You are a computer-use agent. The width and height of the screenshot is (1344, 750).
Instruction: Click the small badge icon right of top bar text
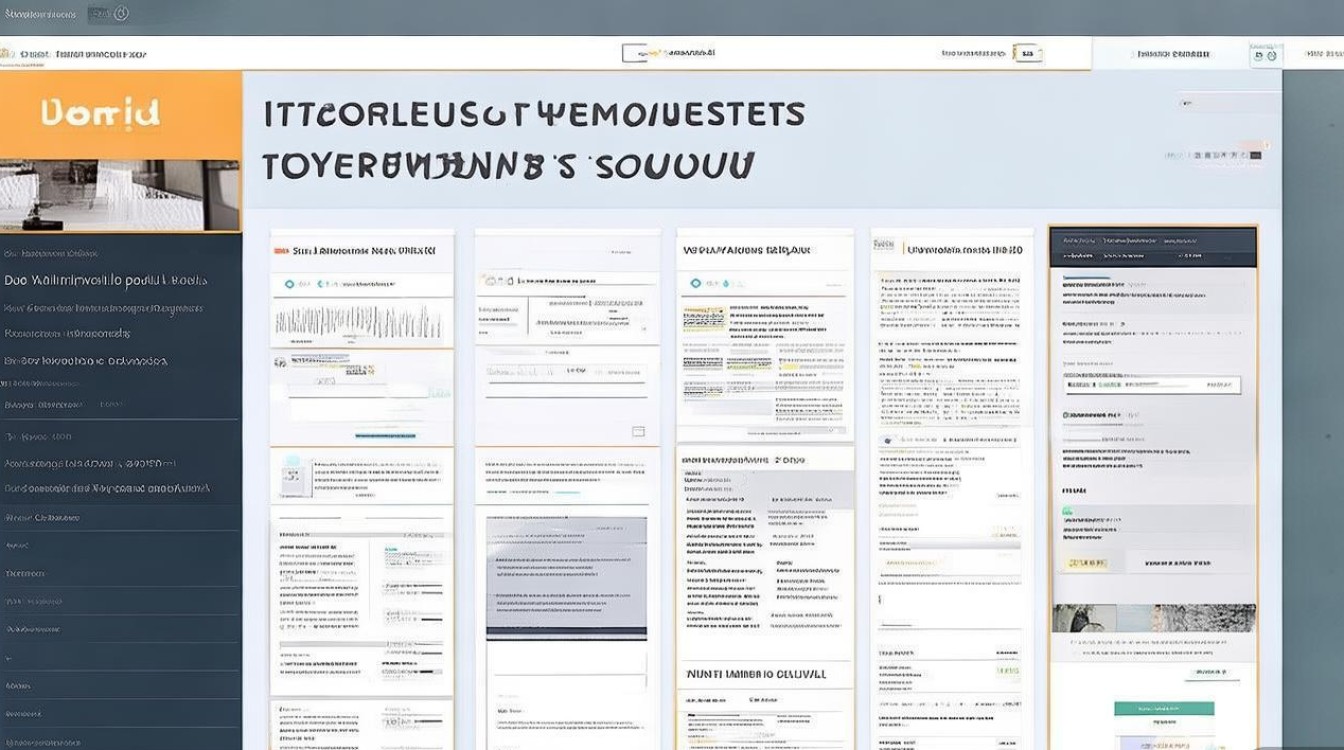(x=1027, y=53)
